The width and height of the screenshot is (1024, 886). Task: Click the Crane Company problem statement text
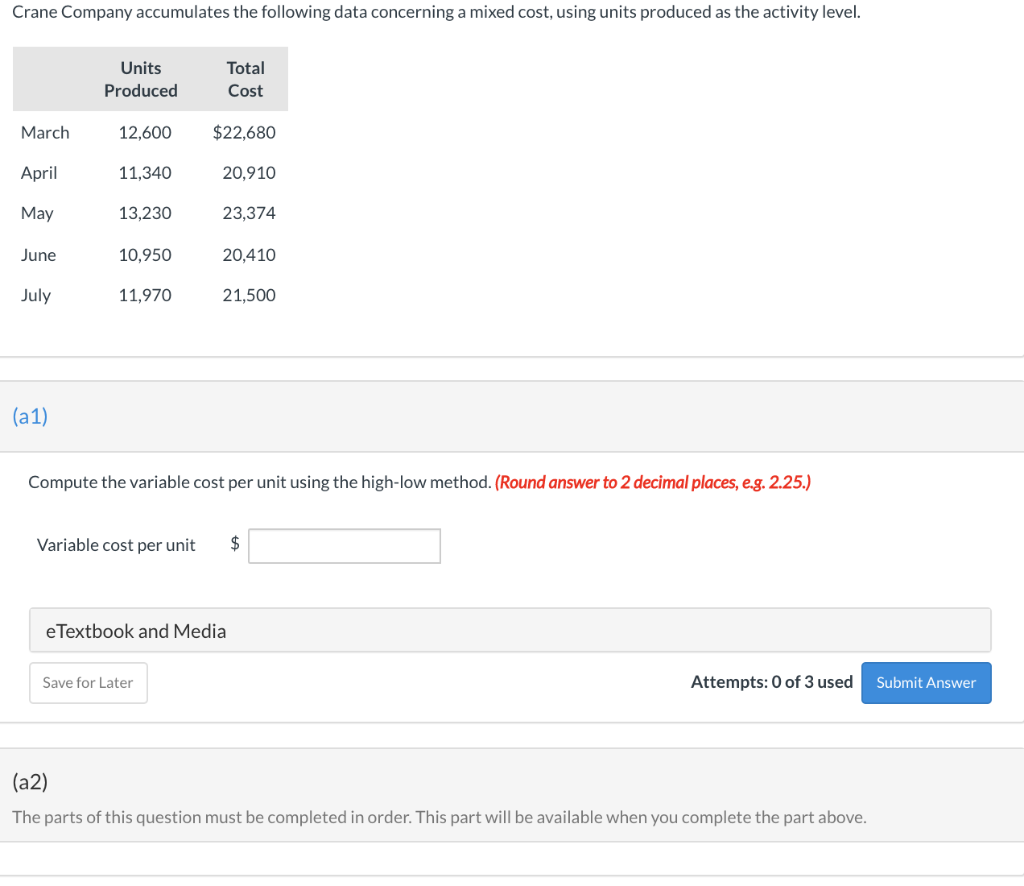pos(436,12)
